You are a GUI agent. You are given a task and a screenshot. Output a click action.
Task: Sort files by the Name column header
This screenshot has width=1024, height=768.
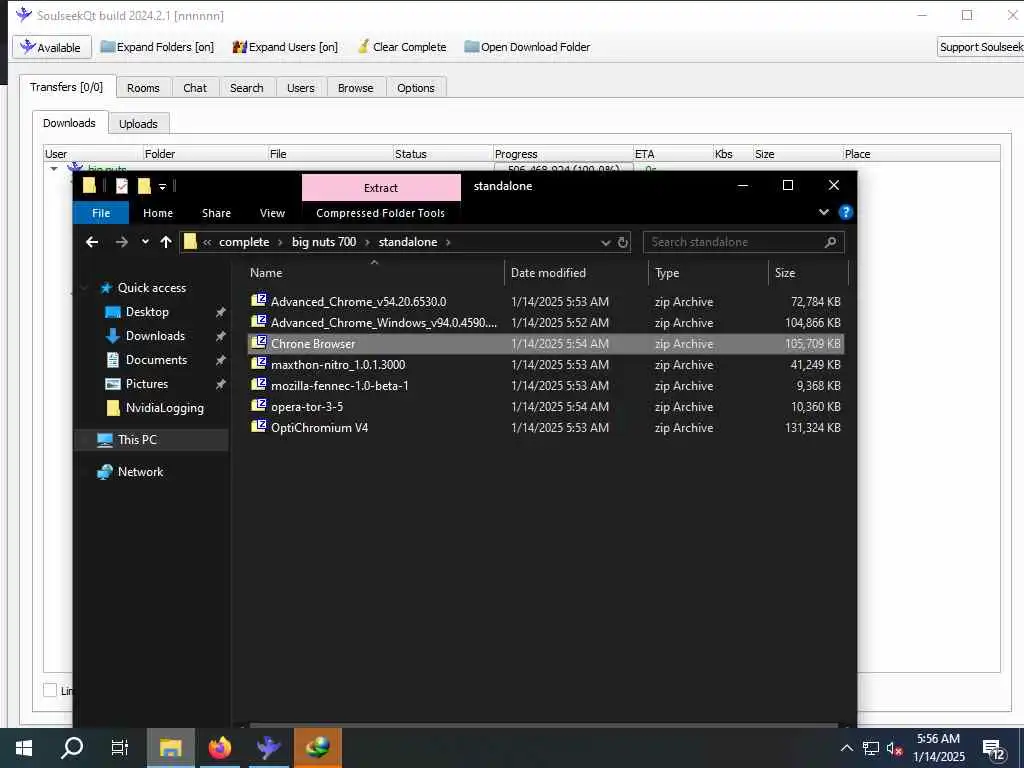coord(374,273)
